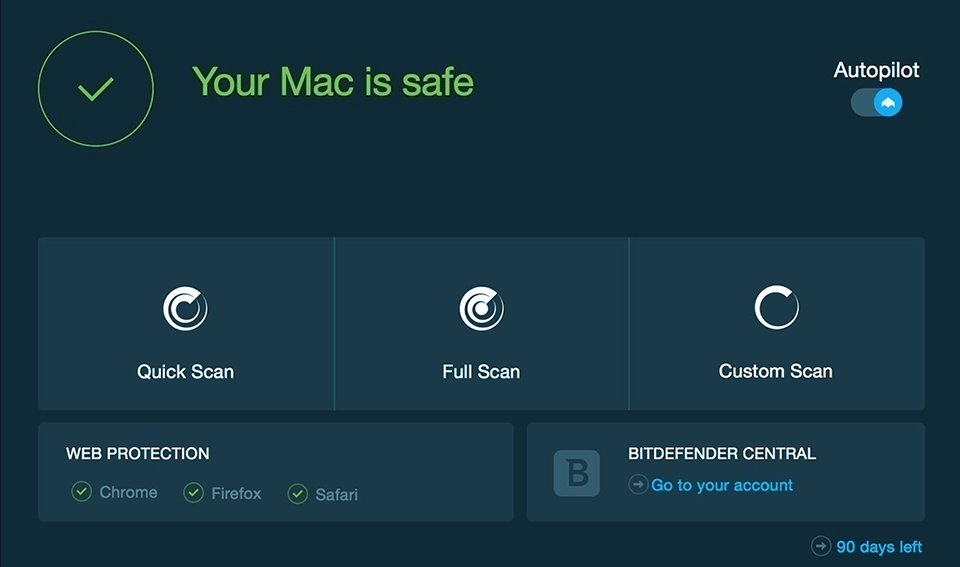Click the green safe status checkmark circle
Screen dimensions: 960x567
click(96, 89)
